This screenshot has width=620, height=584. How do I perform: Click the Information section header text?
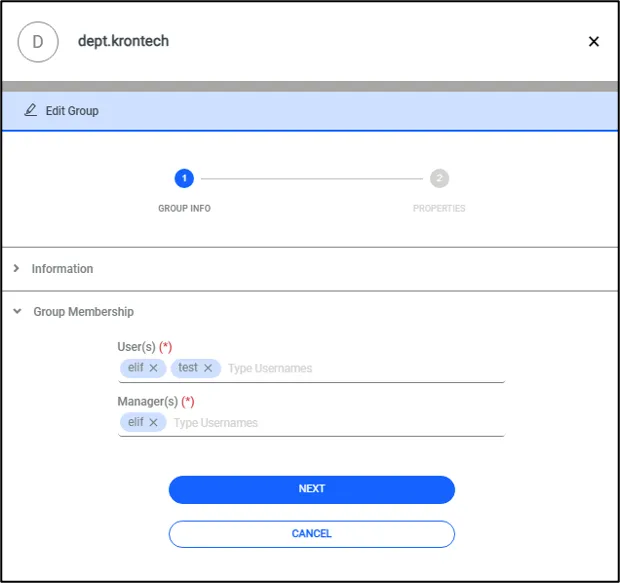tap(62, 269)
